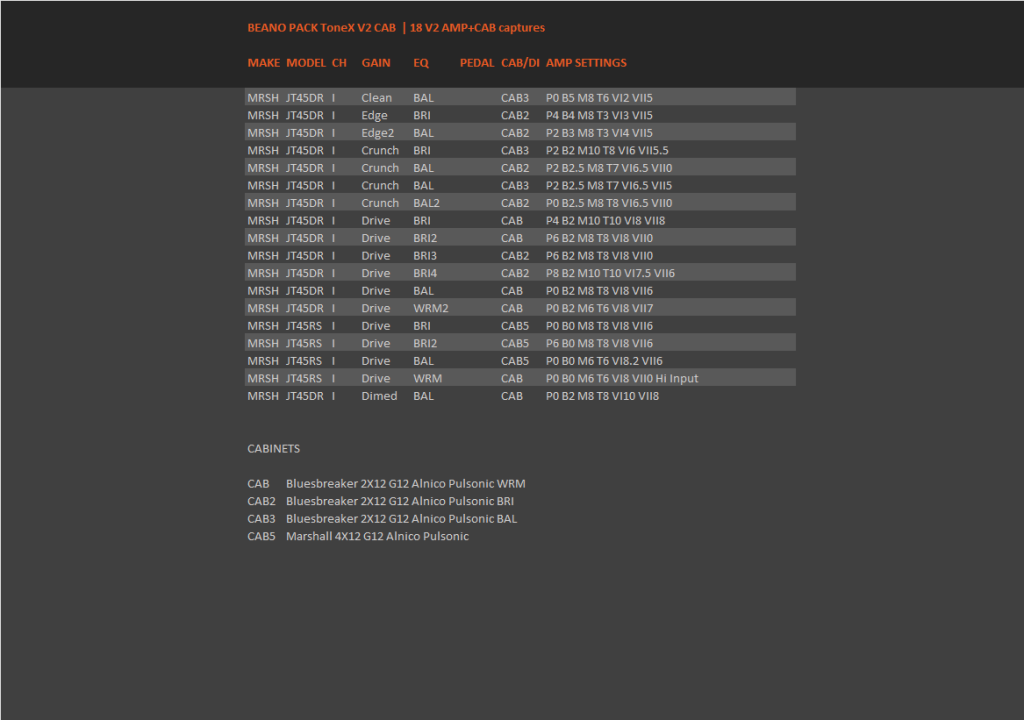The height and width of the screenshot is (720, 1024).
Task: Select Bluesbreaker 2X12 G12 Alnico Pulsonic BAL
Action: pos(401,519)
